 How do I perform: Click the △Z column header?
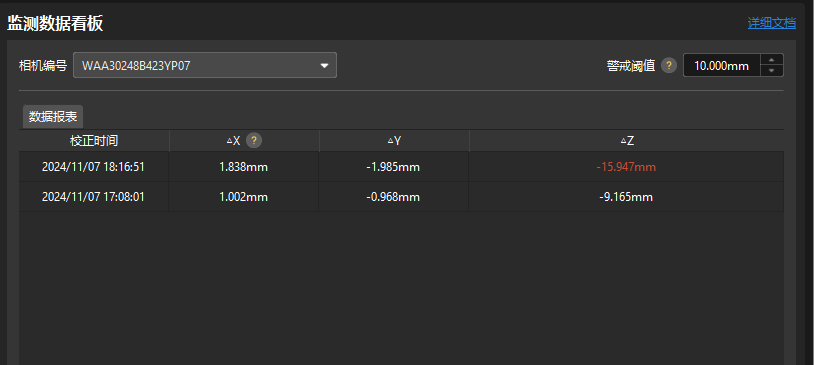627,141
